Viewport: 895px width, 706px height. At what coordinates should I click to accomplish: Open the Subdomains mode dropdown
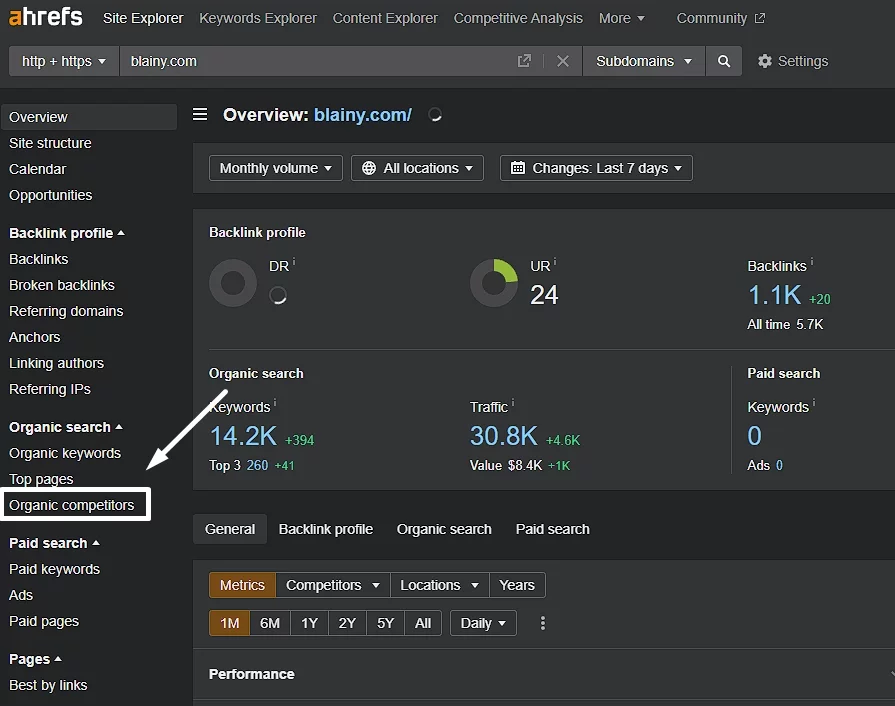point(644,61)
